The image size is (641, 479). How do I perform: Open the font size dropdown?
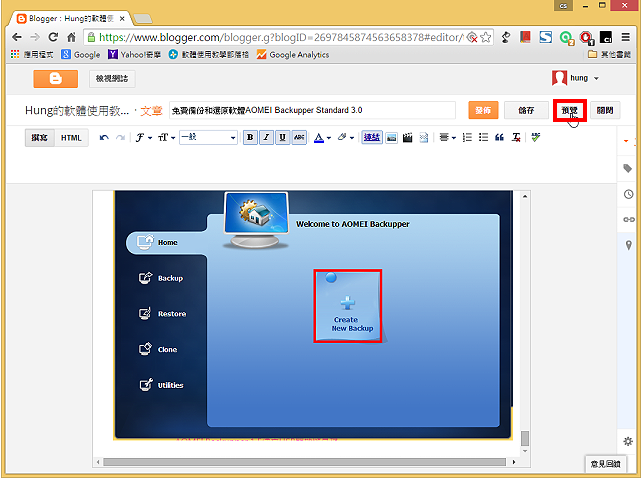pos(166,138)
